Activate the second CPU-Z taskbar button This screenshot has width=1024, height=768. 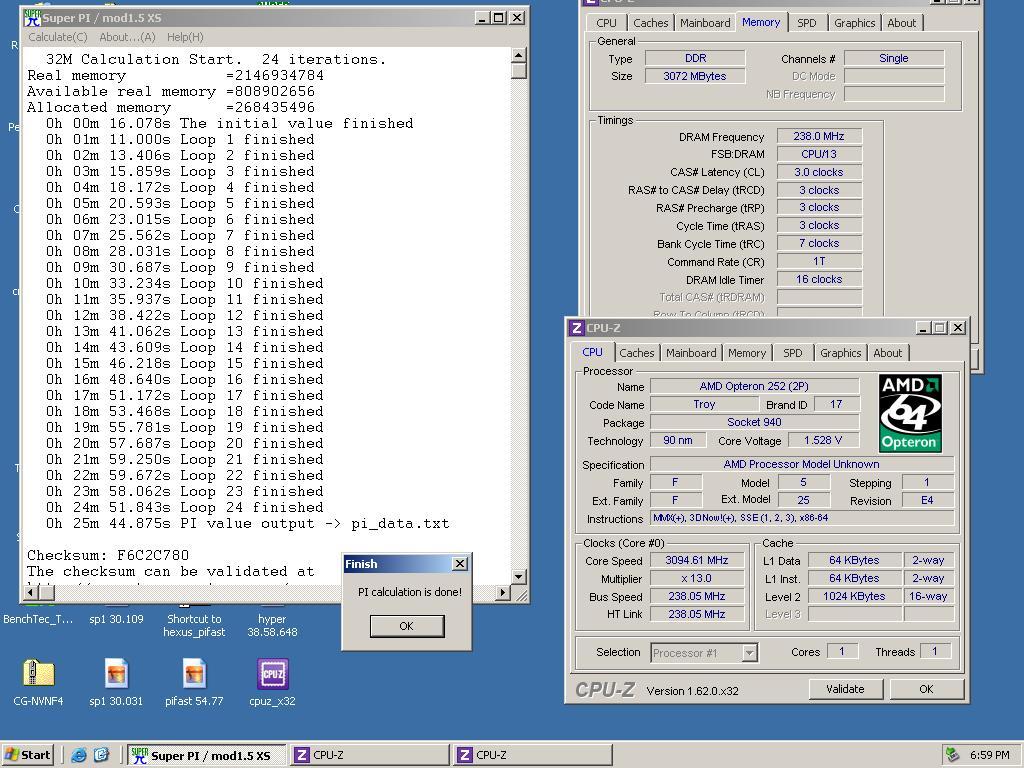pos(533,756)
